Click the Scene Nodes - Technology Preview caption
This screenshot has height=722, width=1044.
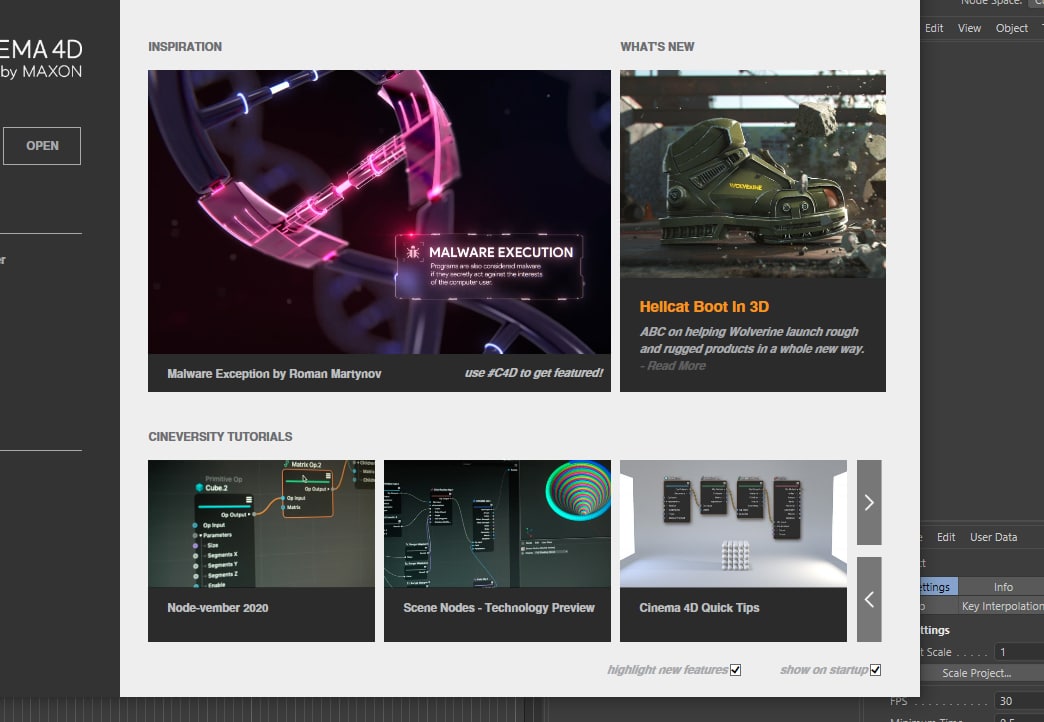pyautogui.click(x=499, y=607)
